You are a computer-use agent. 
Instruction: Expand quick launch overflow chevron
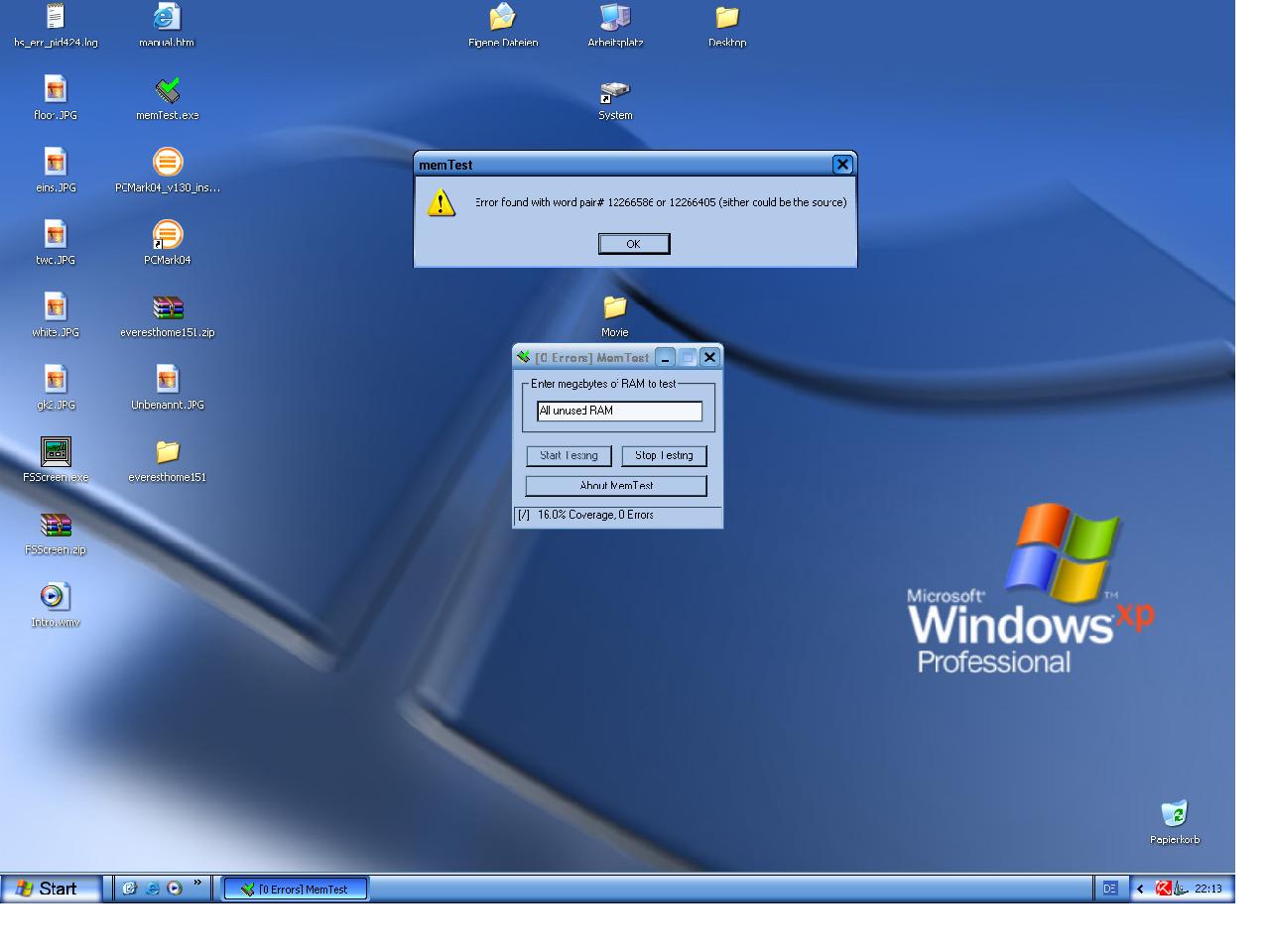(197, 883)
